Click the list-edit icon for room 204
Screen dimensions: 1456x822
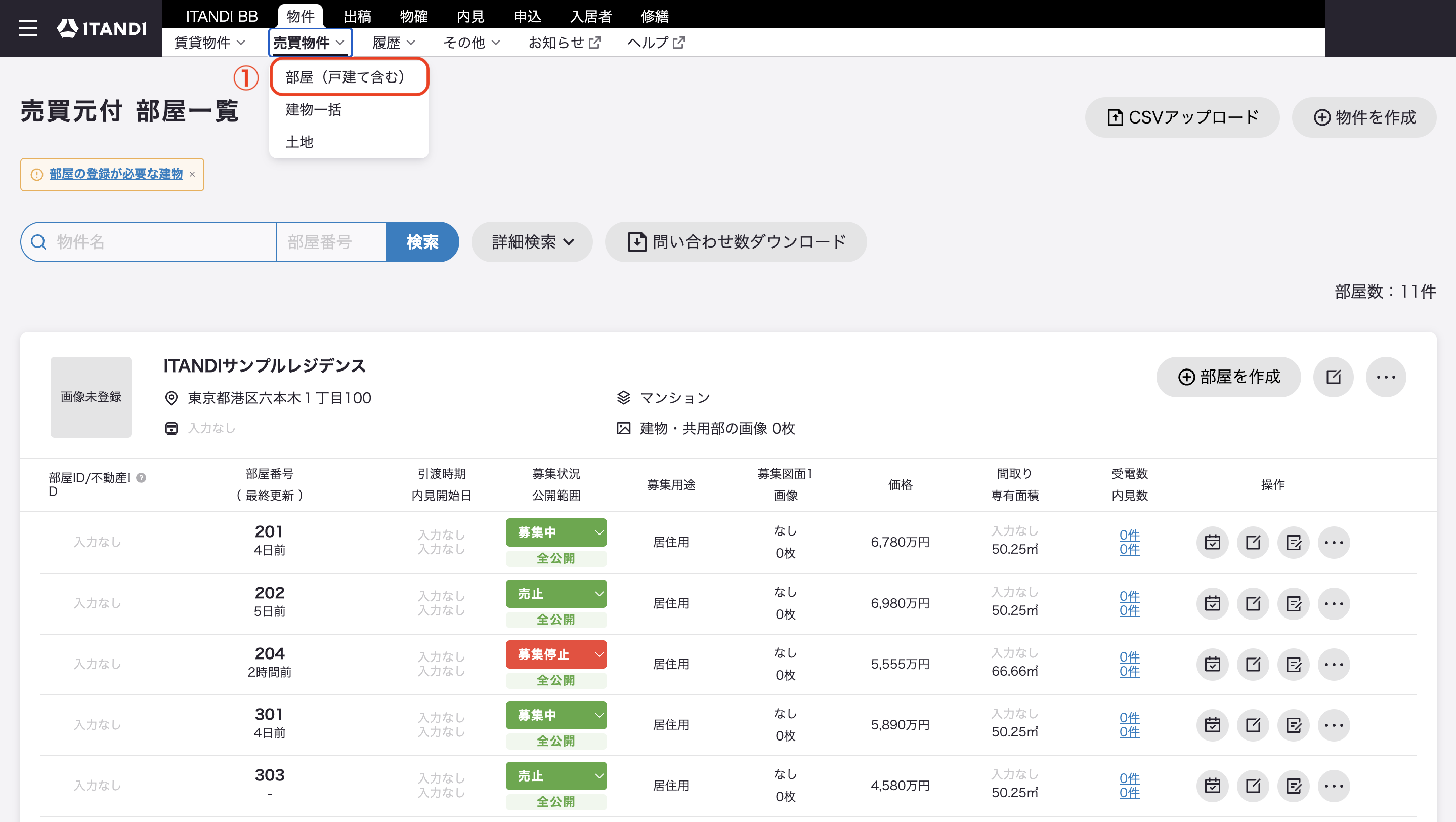pyautogui.click(x=1294, y=664)
